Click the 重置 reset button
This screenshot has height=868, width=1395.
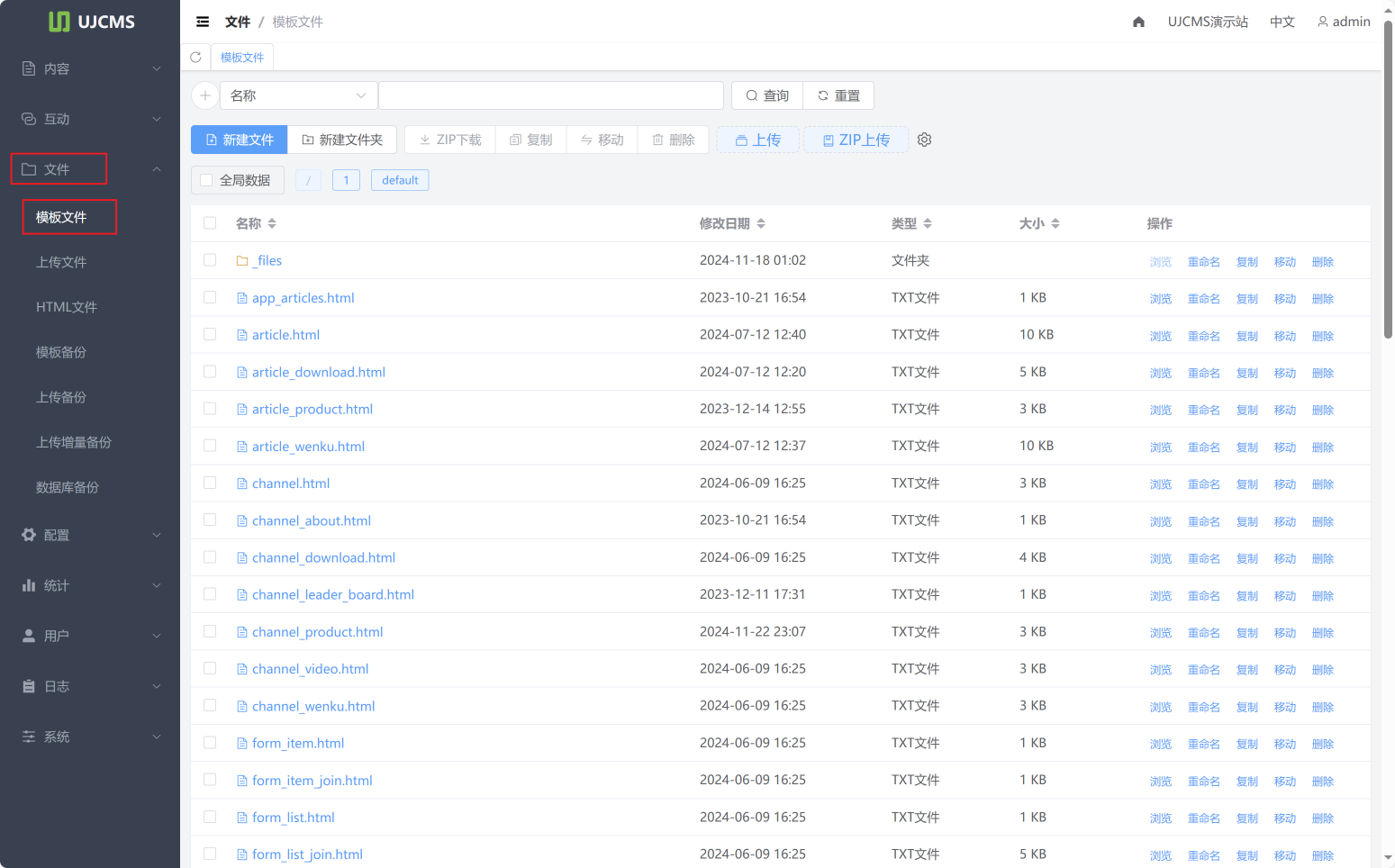coord(838,95)
